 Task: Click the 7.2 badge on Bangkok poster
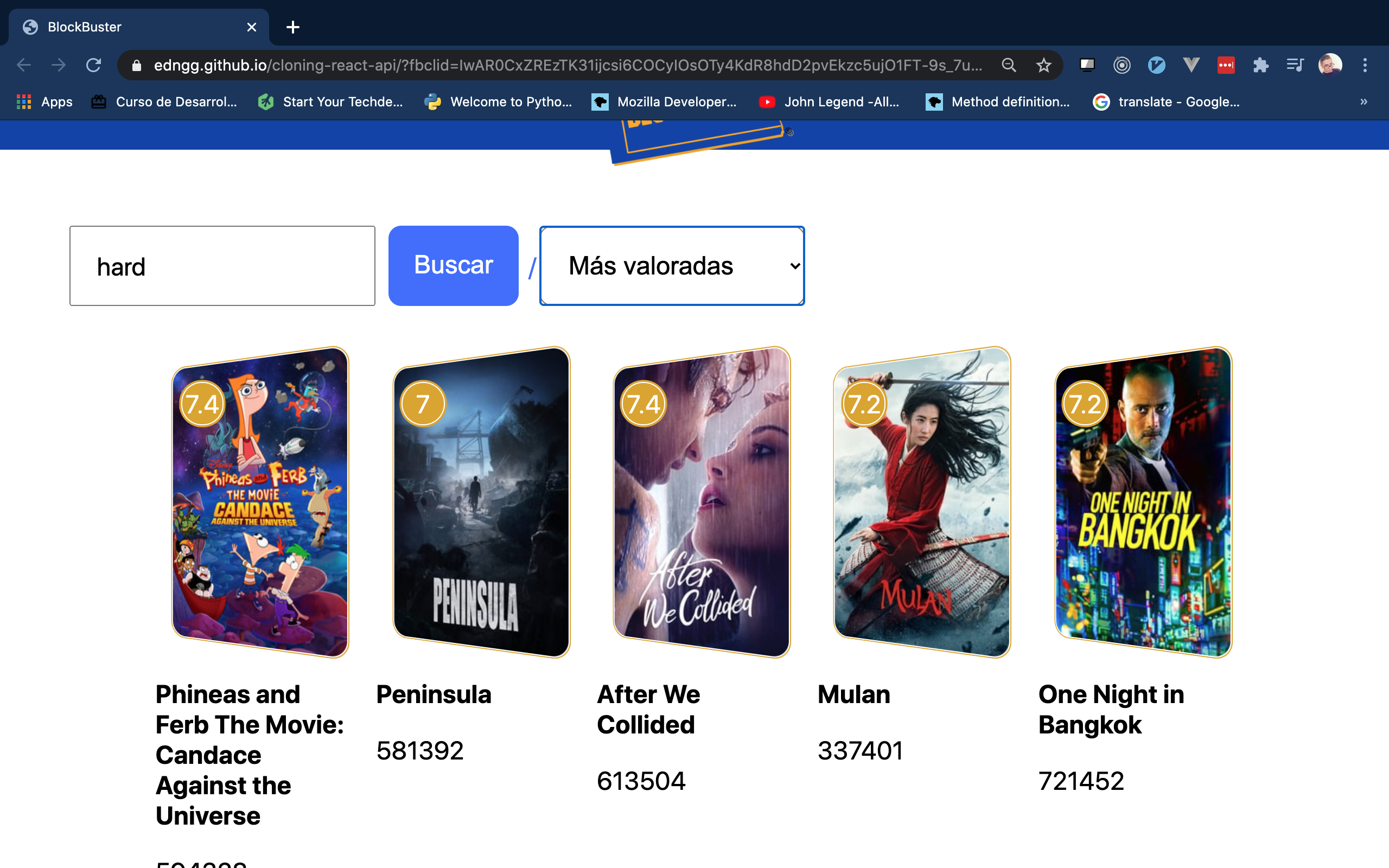pyautogui.click(x=1084, y=404)
